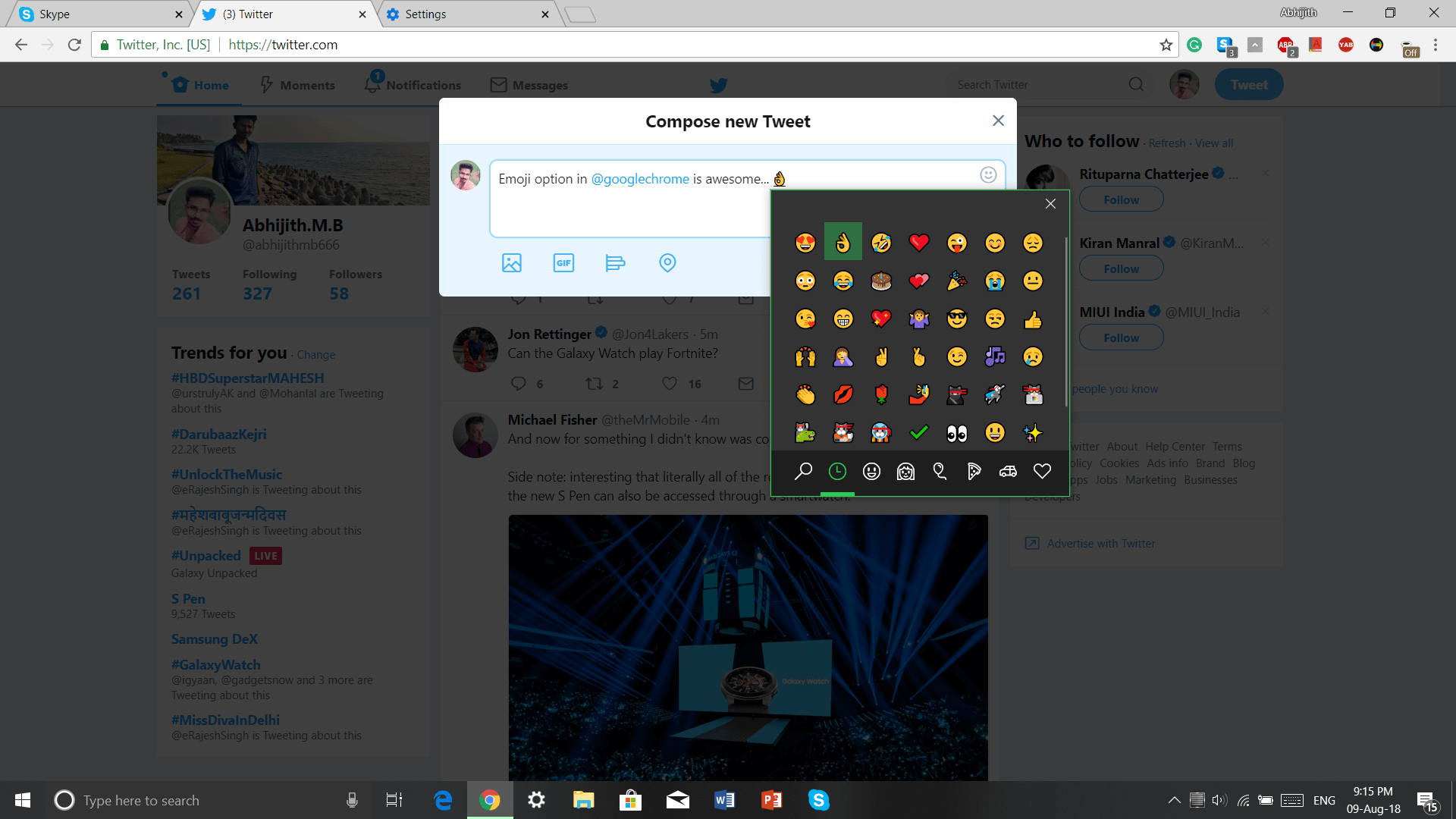
Task: Open View all suggestions link
Action: click(1214, 143)
